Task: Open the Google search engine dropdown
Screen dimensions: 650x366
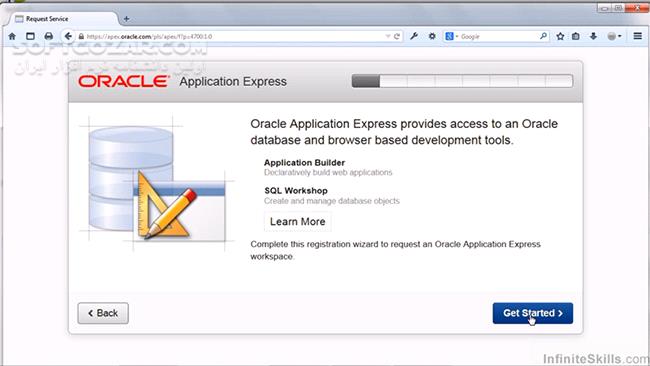Action: [x=451, y=36]
